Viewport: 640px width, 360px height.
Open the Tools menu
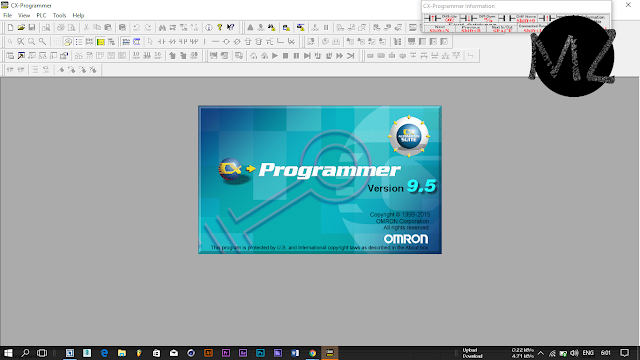coord(59,15)
